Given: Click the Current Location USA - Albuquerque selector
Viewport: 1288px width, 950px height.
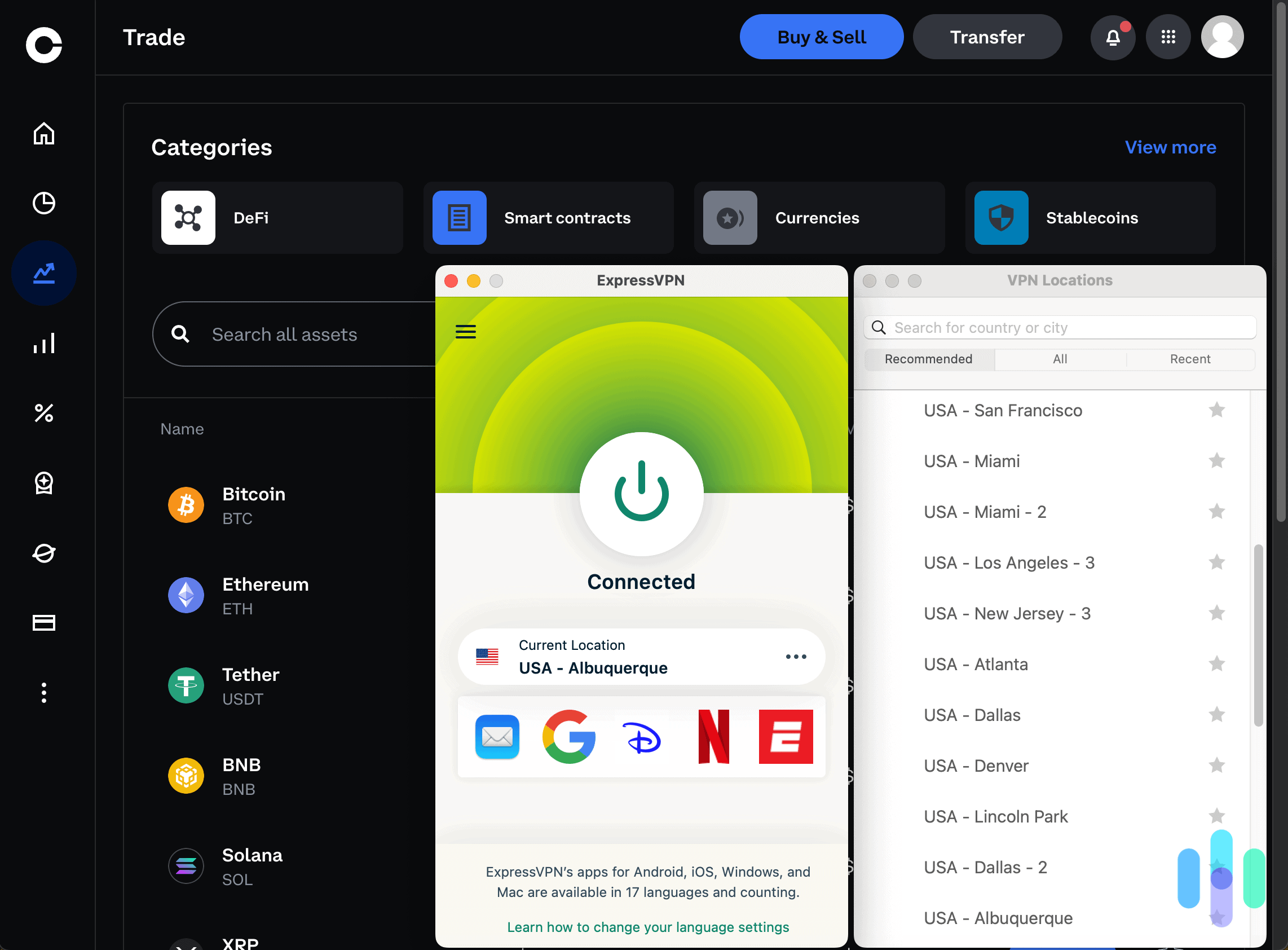Looking at the screenshot, I should (x=641, y=657).
